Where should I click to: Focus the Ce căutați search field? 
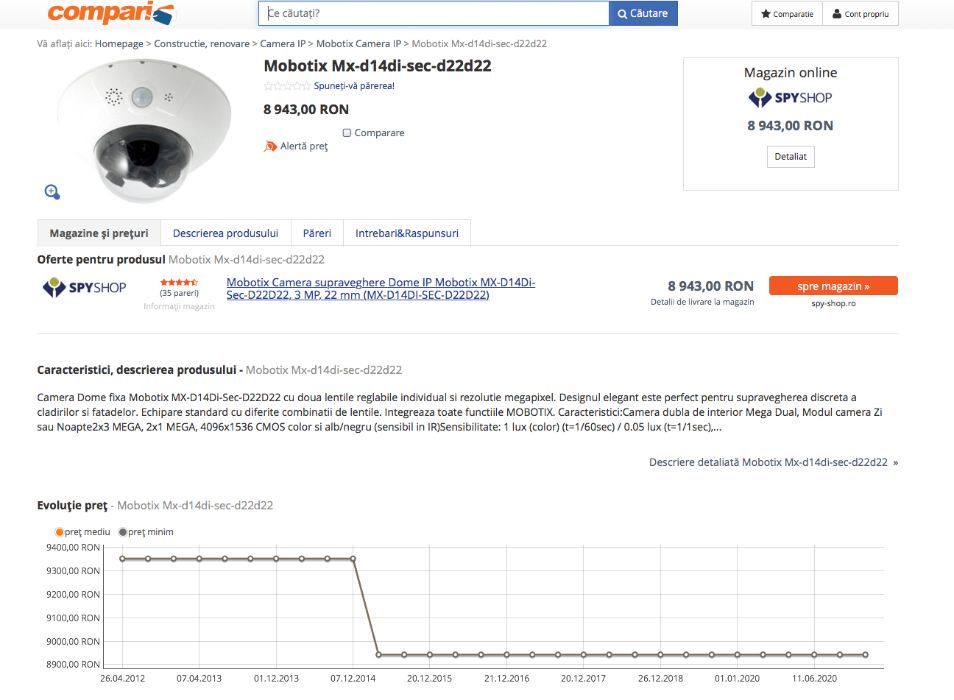pos(434,13)
